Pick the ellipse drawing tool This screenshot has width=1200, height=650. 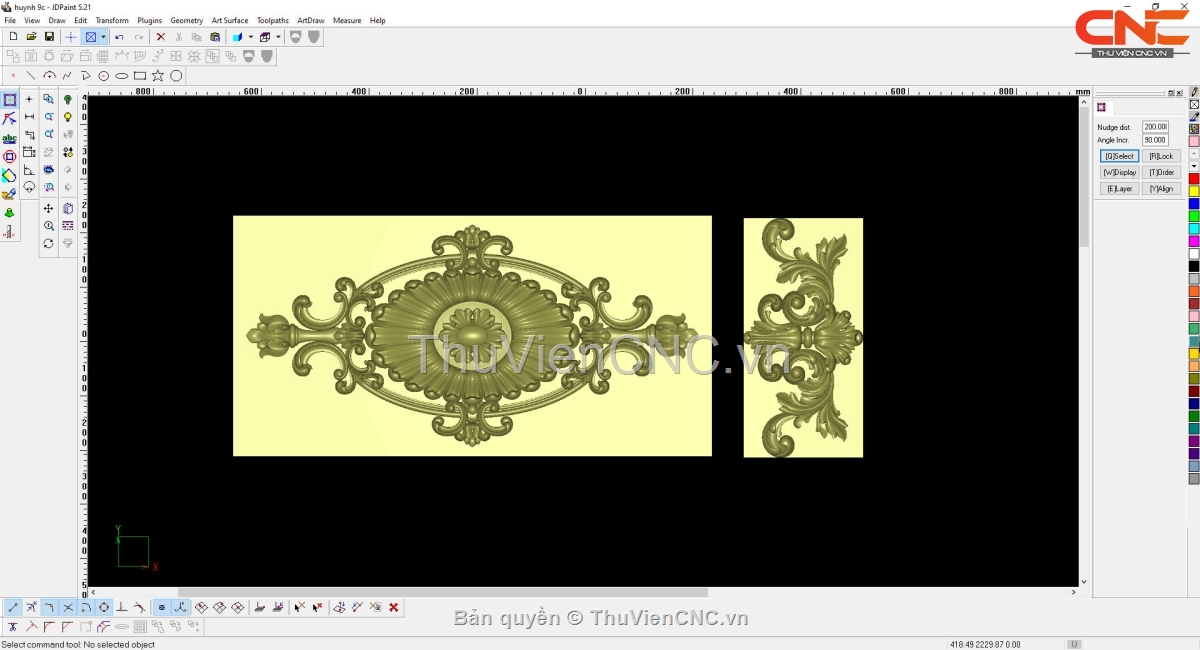pyautogui.click(x=122, y=76)
